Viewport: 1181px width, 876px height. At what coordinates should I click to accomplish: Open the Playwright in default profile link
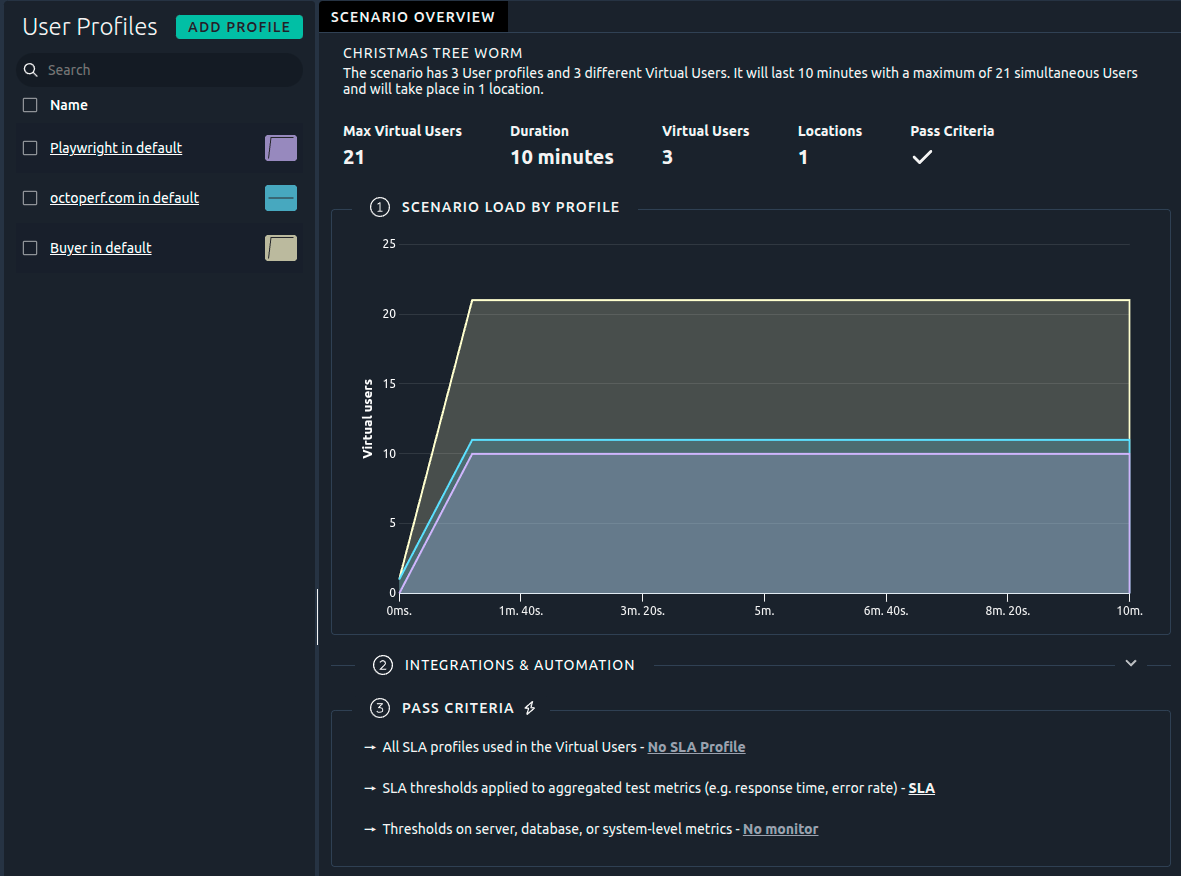click(x=116, y=148)
